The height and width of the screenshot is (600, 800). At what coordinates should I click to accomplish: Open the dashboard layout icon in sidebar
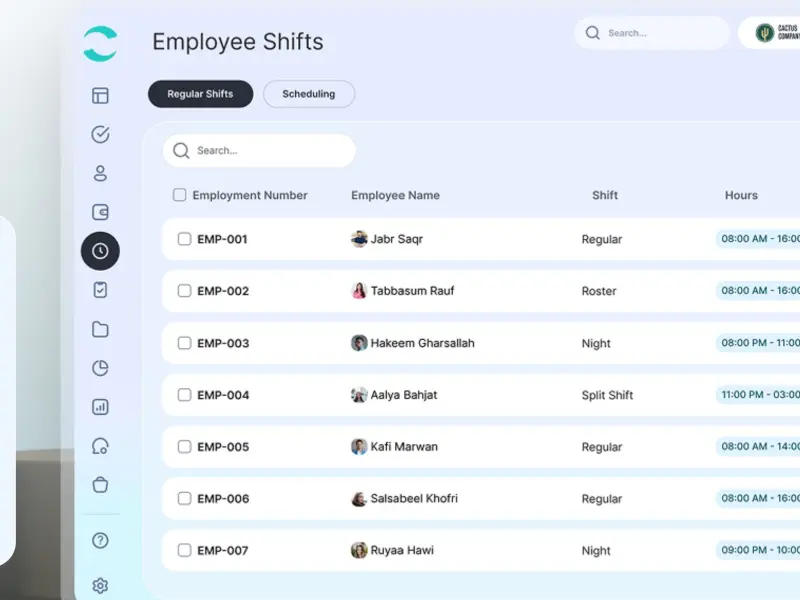[100, 95]
